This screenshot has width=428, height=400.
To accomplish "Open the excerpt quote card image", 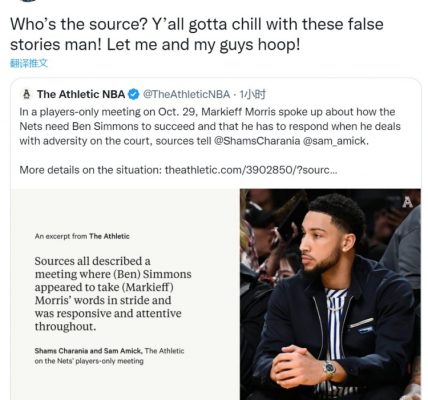I will pyautogui.click(x=125, y=294).
